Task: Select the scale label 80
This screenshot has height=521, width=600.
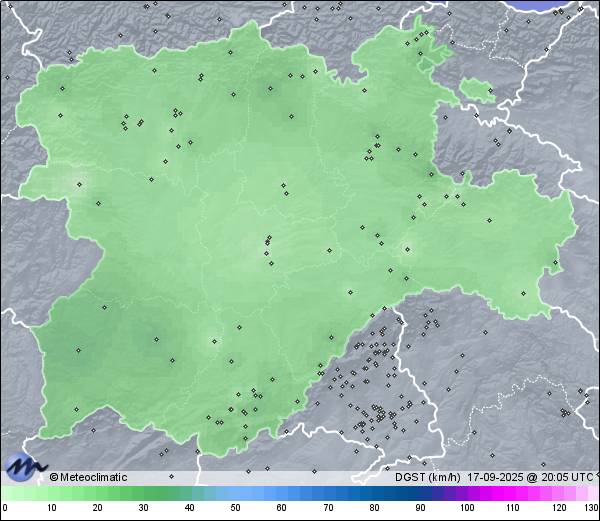Action: (x=375, y=508)
